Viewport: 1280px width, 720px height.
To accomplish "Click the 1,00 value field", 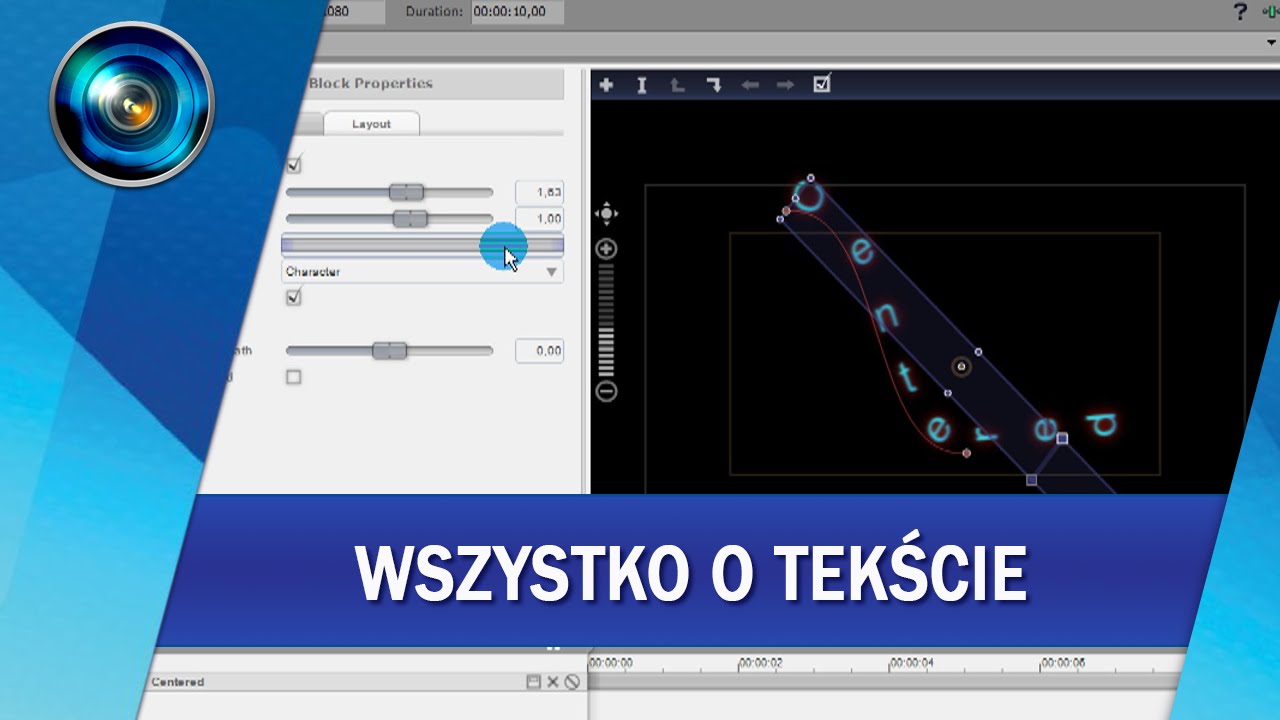I will (539, 218).
